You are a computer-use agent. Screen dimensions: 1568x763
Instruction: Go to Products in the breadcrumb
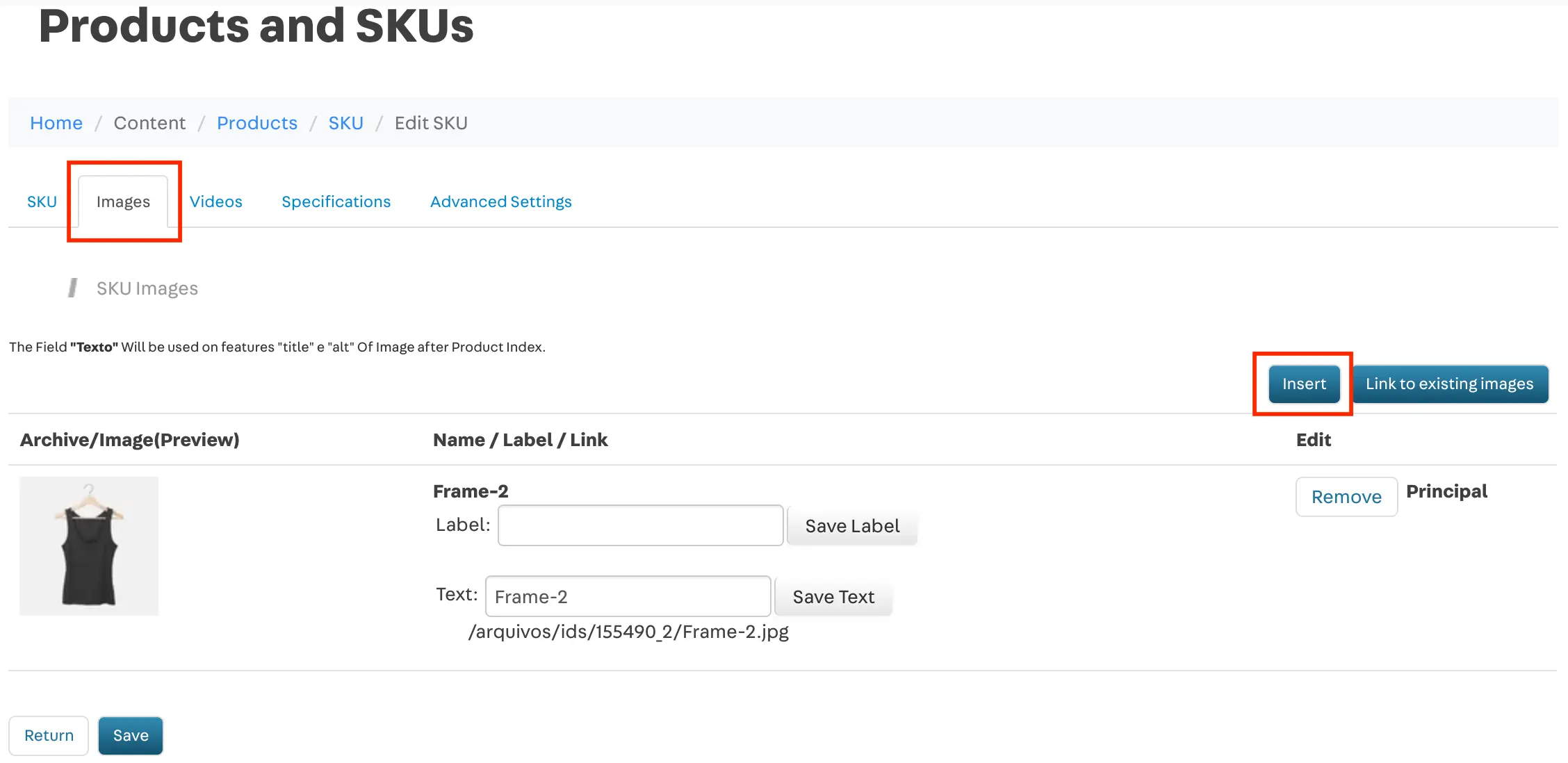pyautogui.click(x=256, y=123)
